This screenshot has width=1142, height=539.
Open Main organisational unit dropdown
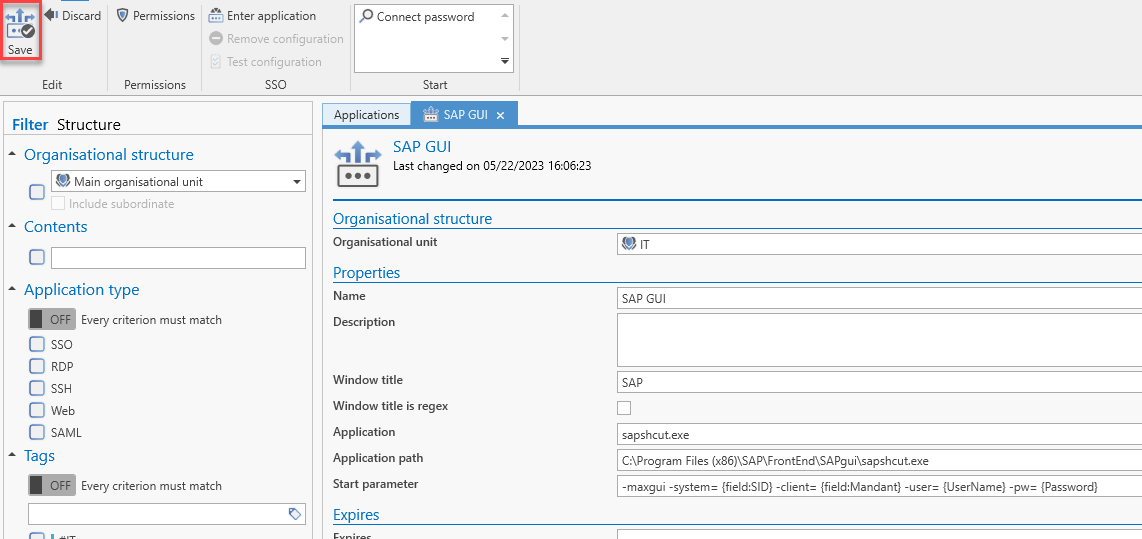(x=178, y=182)
